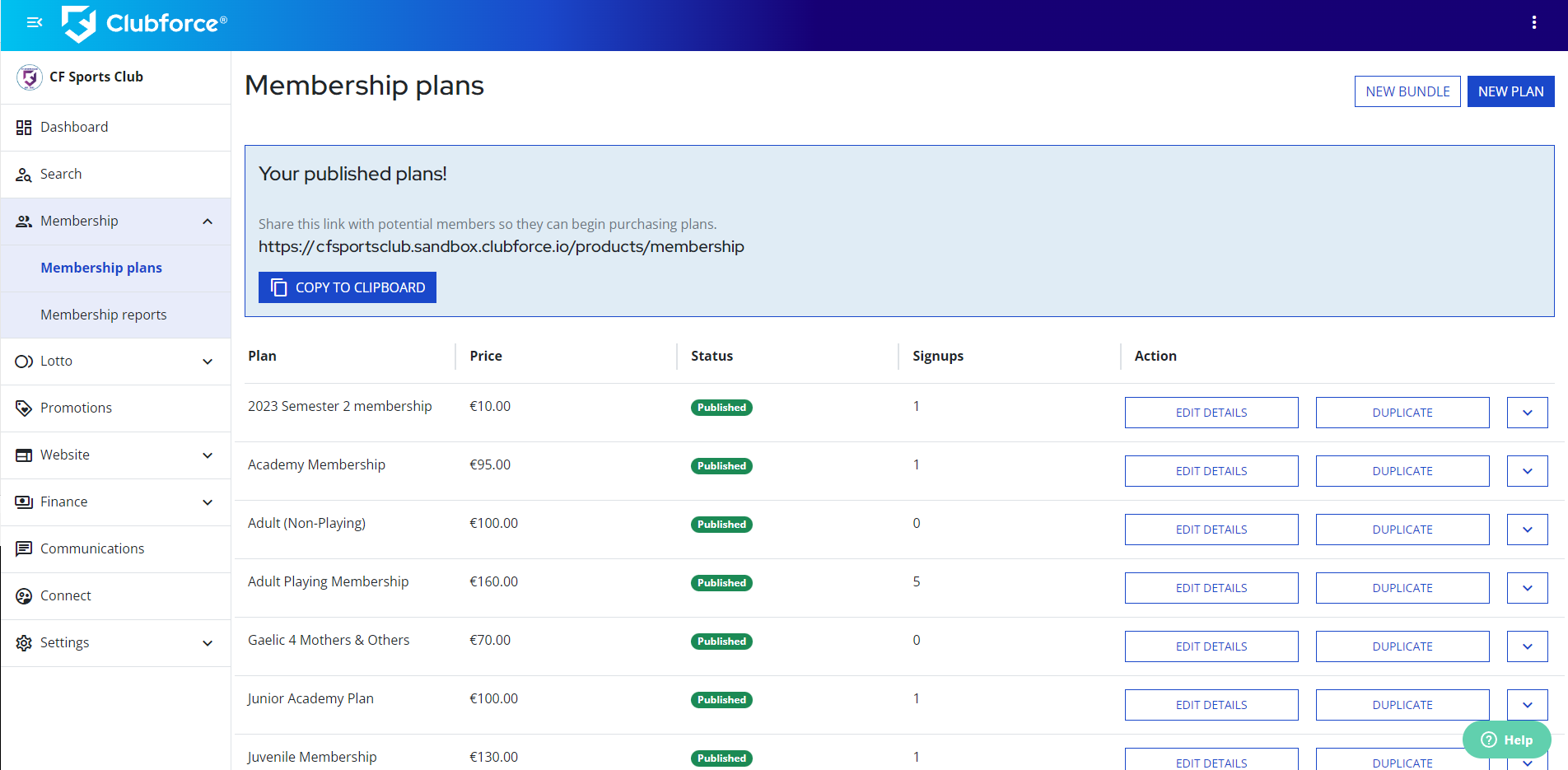The height and width of the screenshot is (770, 1568).
Task: Click the NEW PLAN button
Action: pos(1510,91)
